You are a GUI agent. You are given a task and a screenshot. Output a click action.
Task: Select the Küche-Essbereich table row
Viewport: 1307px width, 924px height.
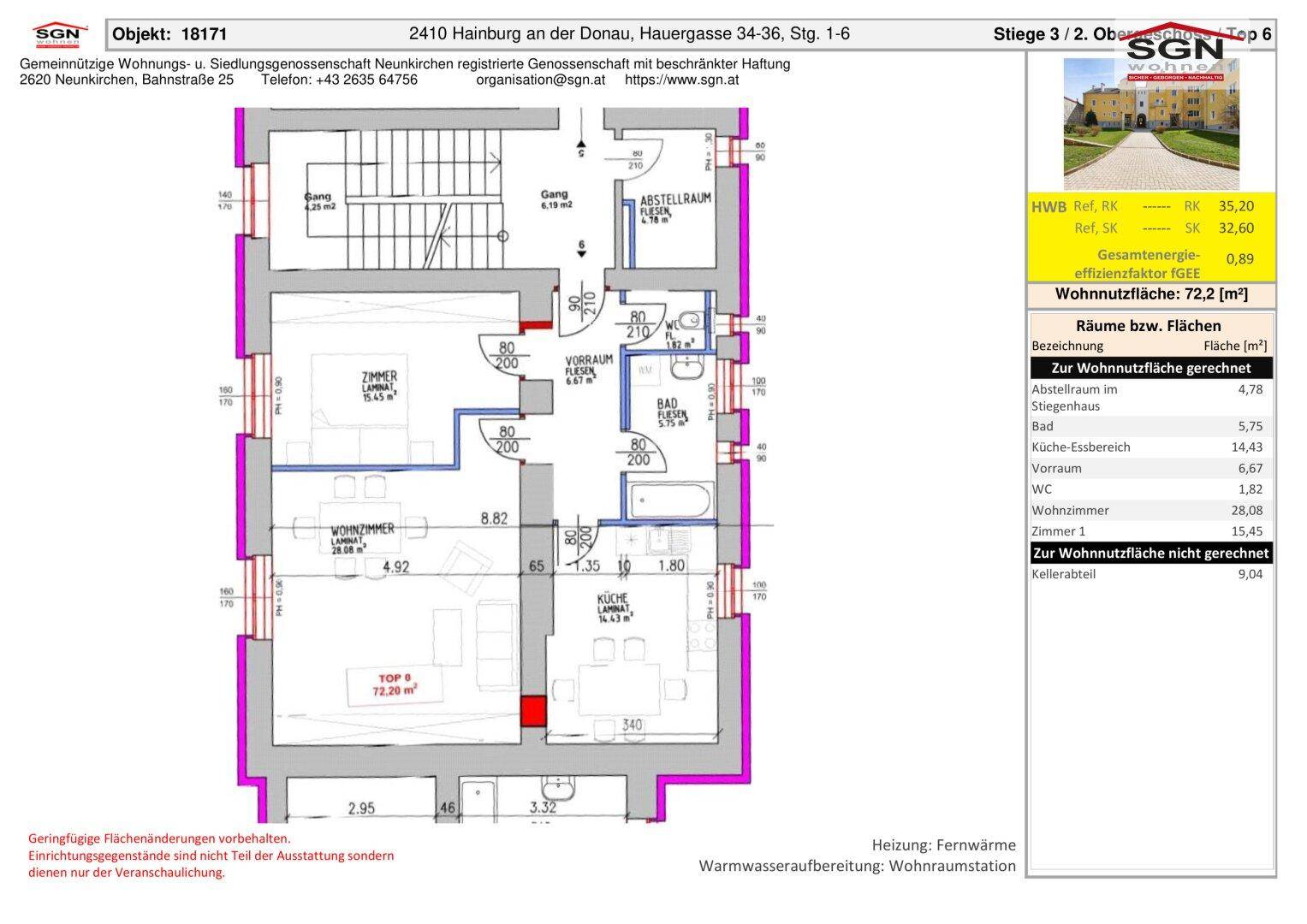point(1151,447)
